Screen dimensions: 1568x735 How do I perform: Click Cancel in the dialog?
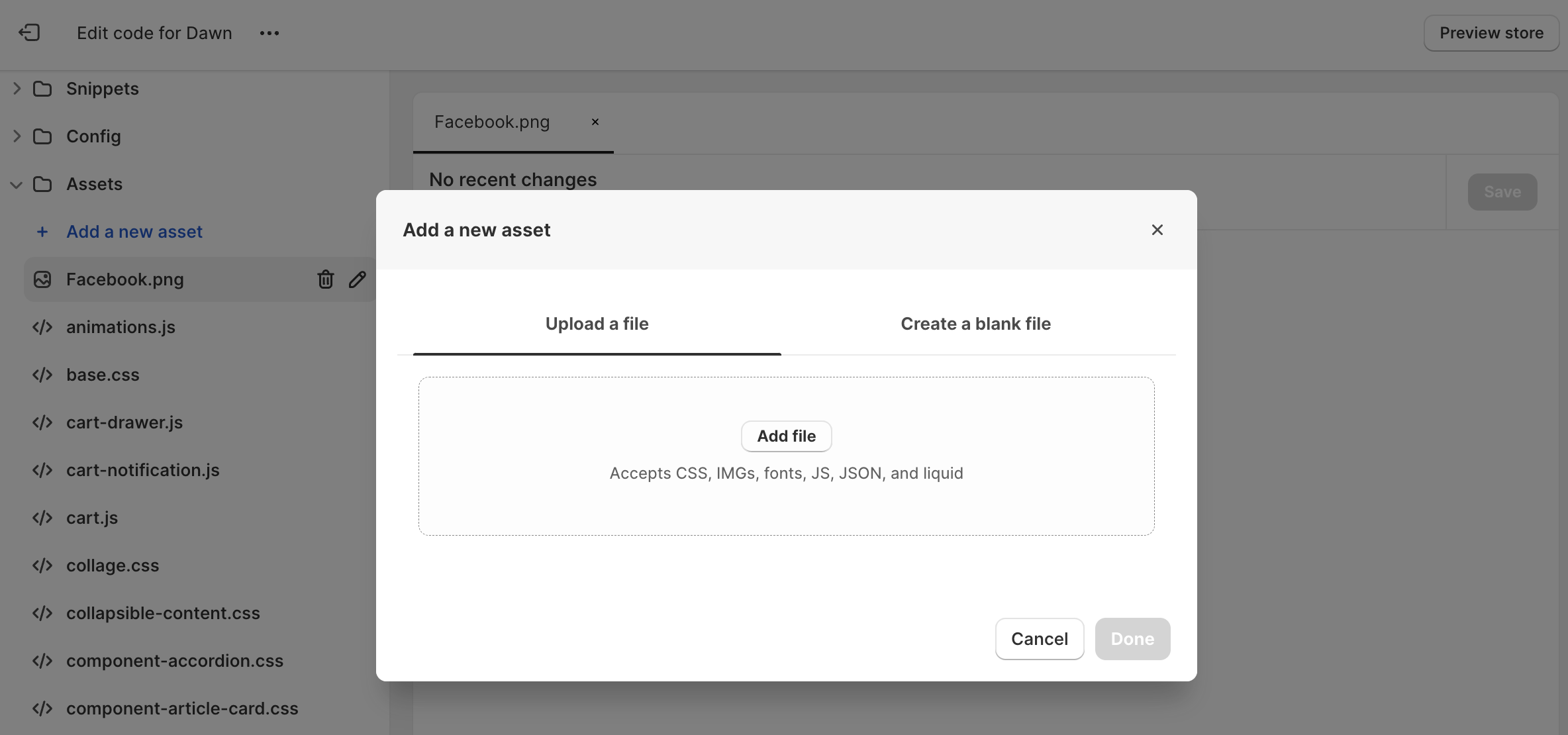(x=1040, y=639)
